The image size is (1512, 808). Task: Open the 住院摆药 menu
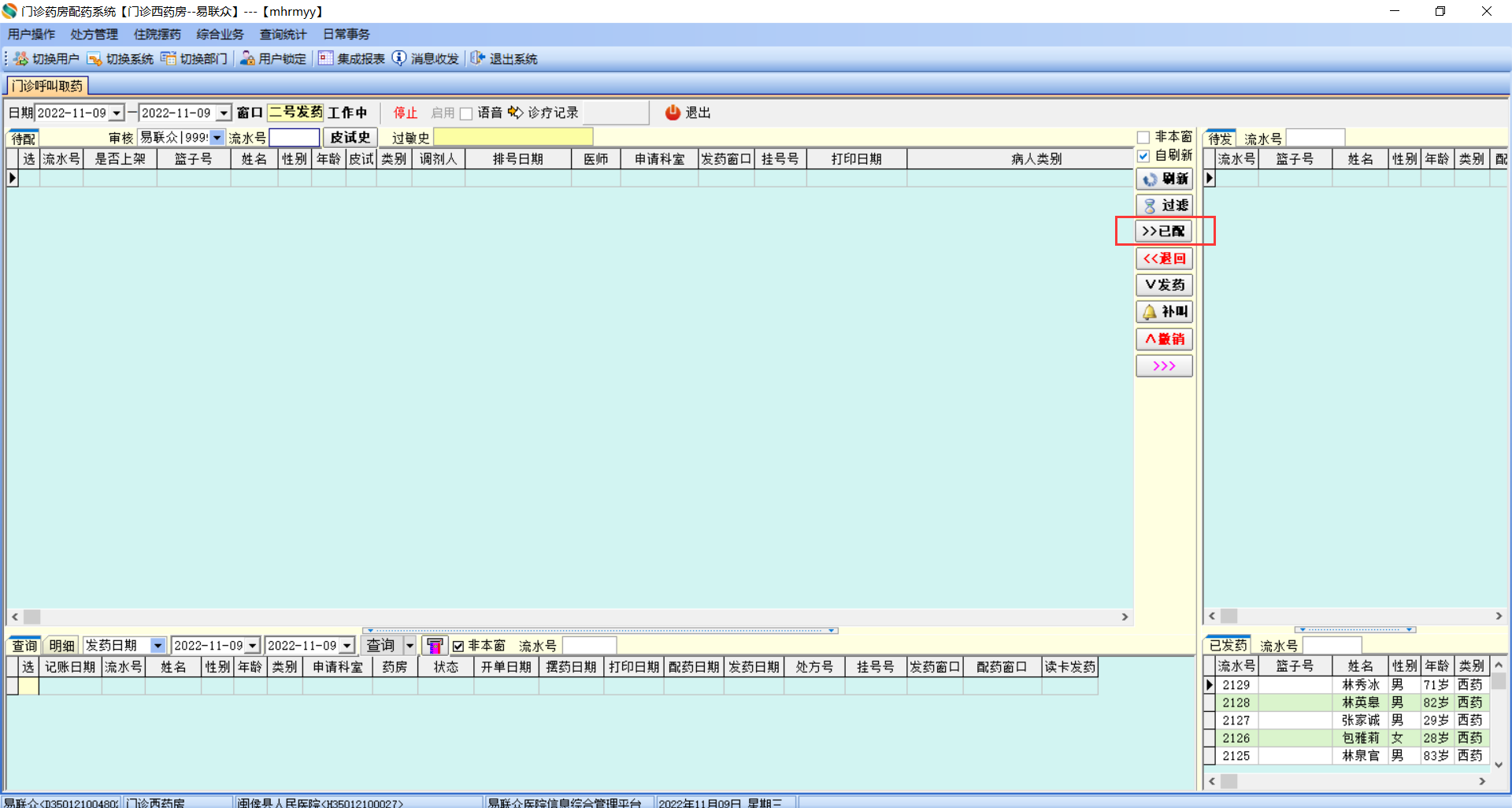point(157,34)
